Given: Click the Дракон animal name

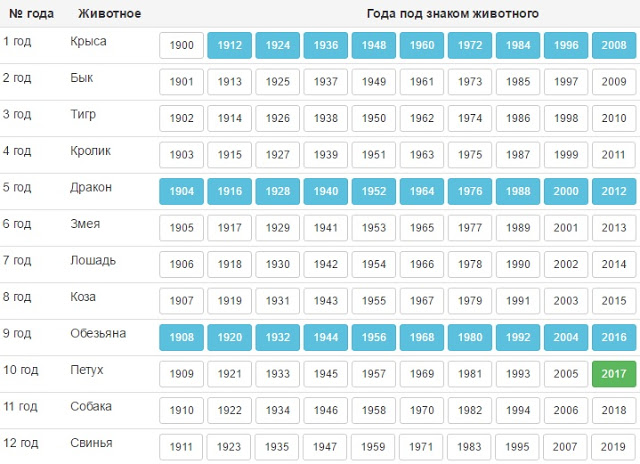Looking at the screenshot, I should click(91, 188).
